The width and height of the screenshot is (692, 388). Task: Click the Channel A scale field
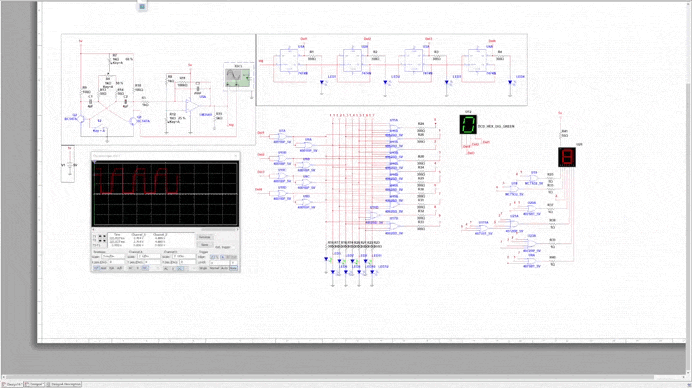pyautogui.click(x=149, y=256)
